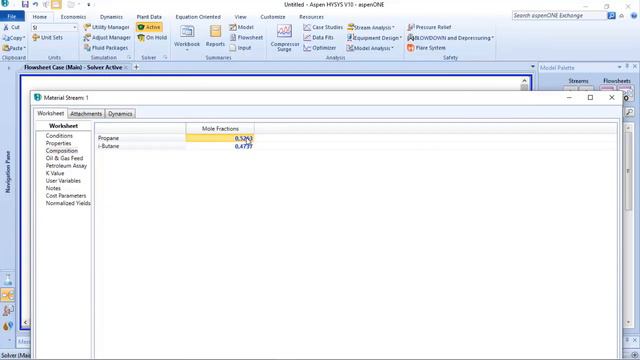The width and height of the screenshot is (640, 360).
Task: Open the Equation Oriented ribbon tab
Action: pos(198,17)
